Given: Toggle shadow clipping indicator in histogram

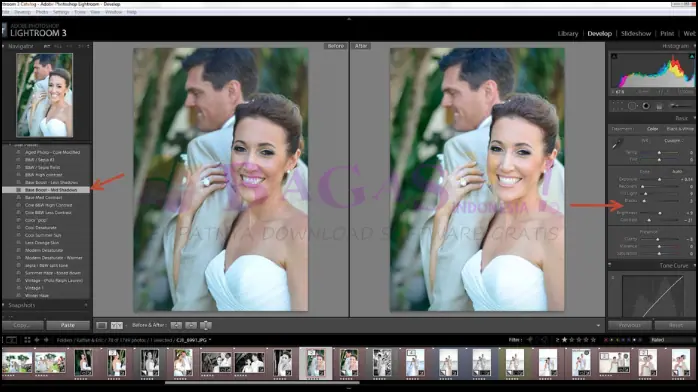Looking at the screenshot, I should click(614, 57).
